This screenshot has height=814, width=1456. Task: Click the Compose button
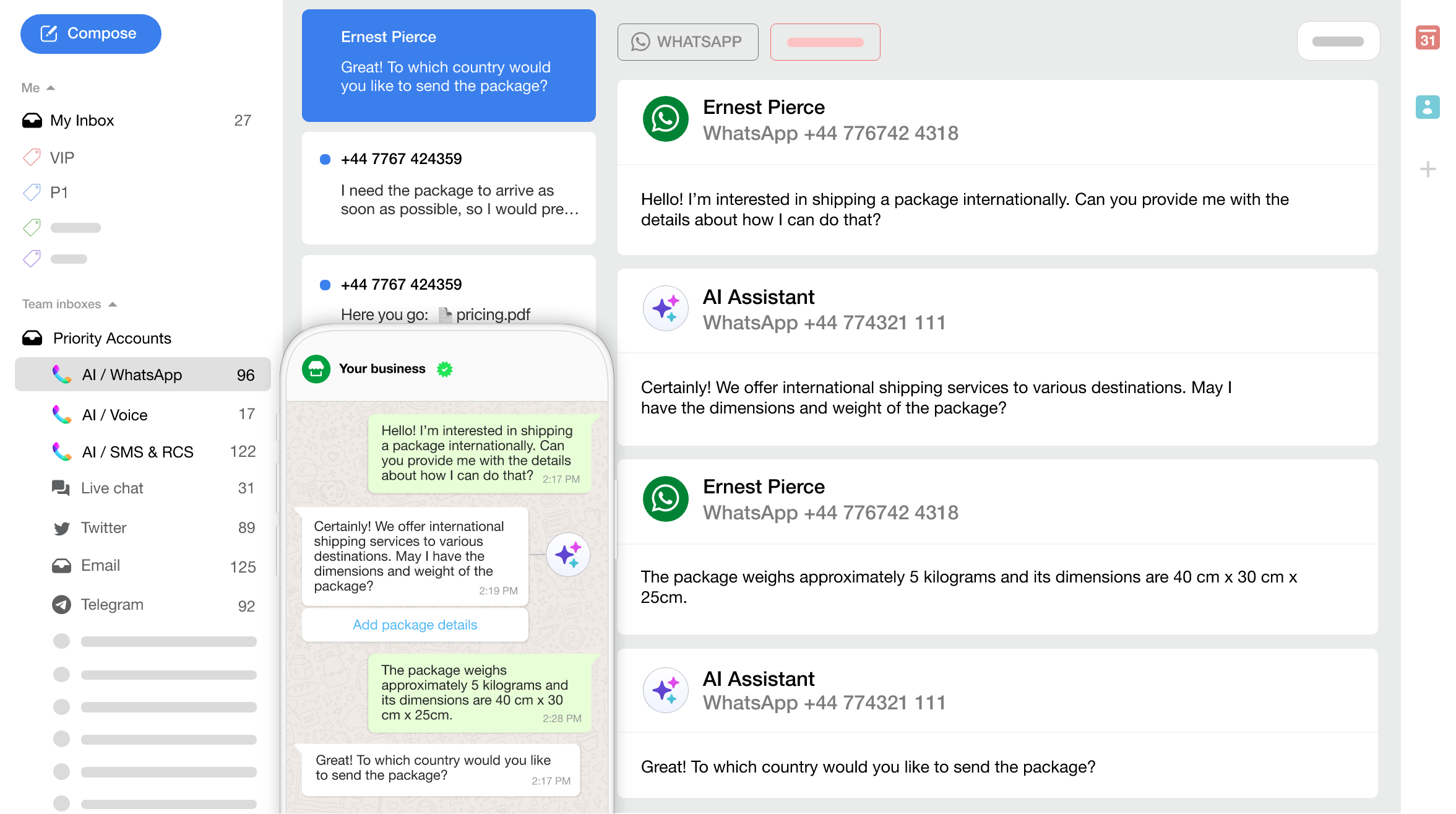(90, 33)
